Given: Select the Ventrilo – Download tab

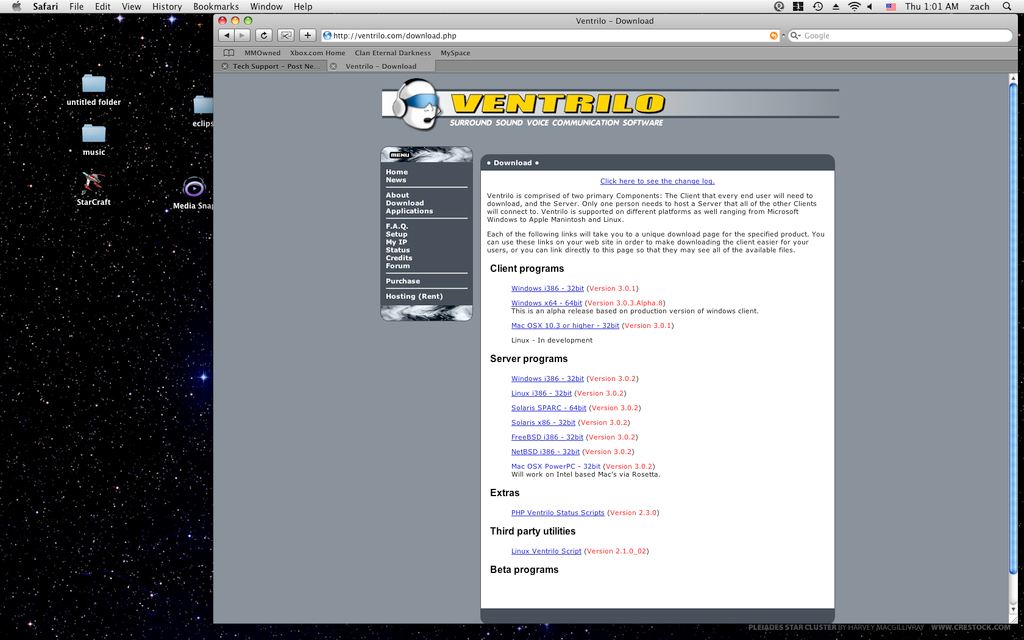Looking at the screenshot, I should (381, 66).
